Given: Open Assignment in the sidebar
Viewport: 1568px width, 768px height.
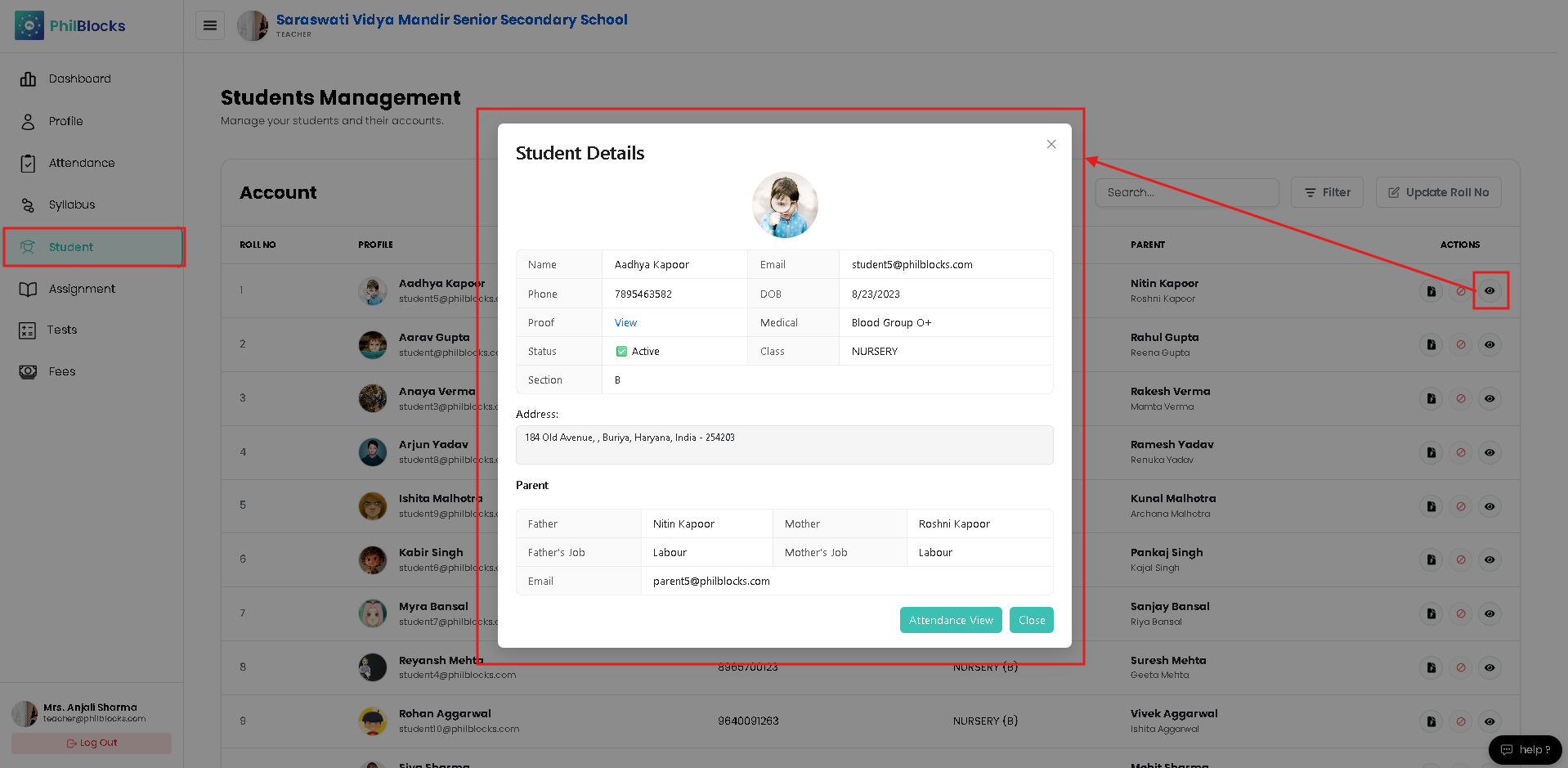Looking at the screenshot, I should (x=82, y=289).
